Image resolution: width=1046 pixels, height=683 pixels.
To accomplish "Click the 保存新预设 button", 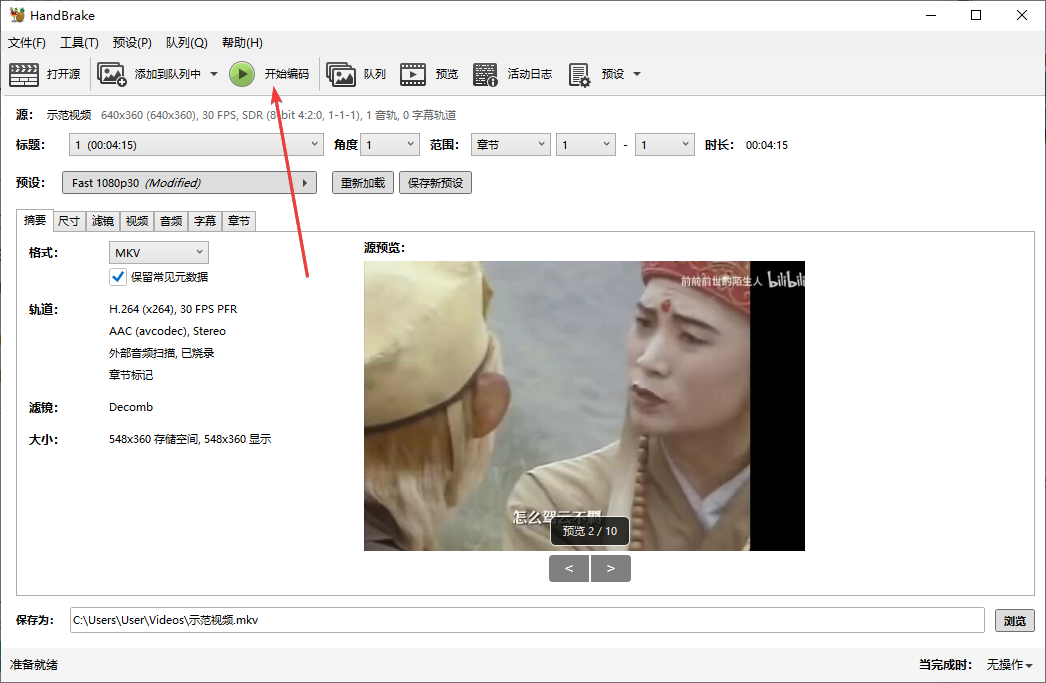I will pos(435,183).
